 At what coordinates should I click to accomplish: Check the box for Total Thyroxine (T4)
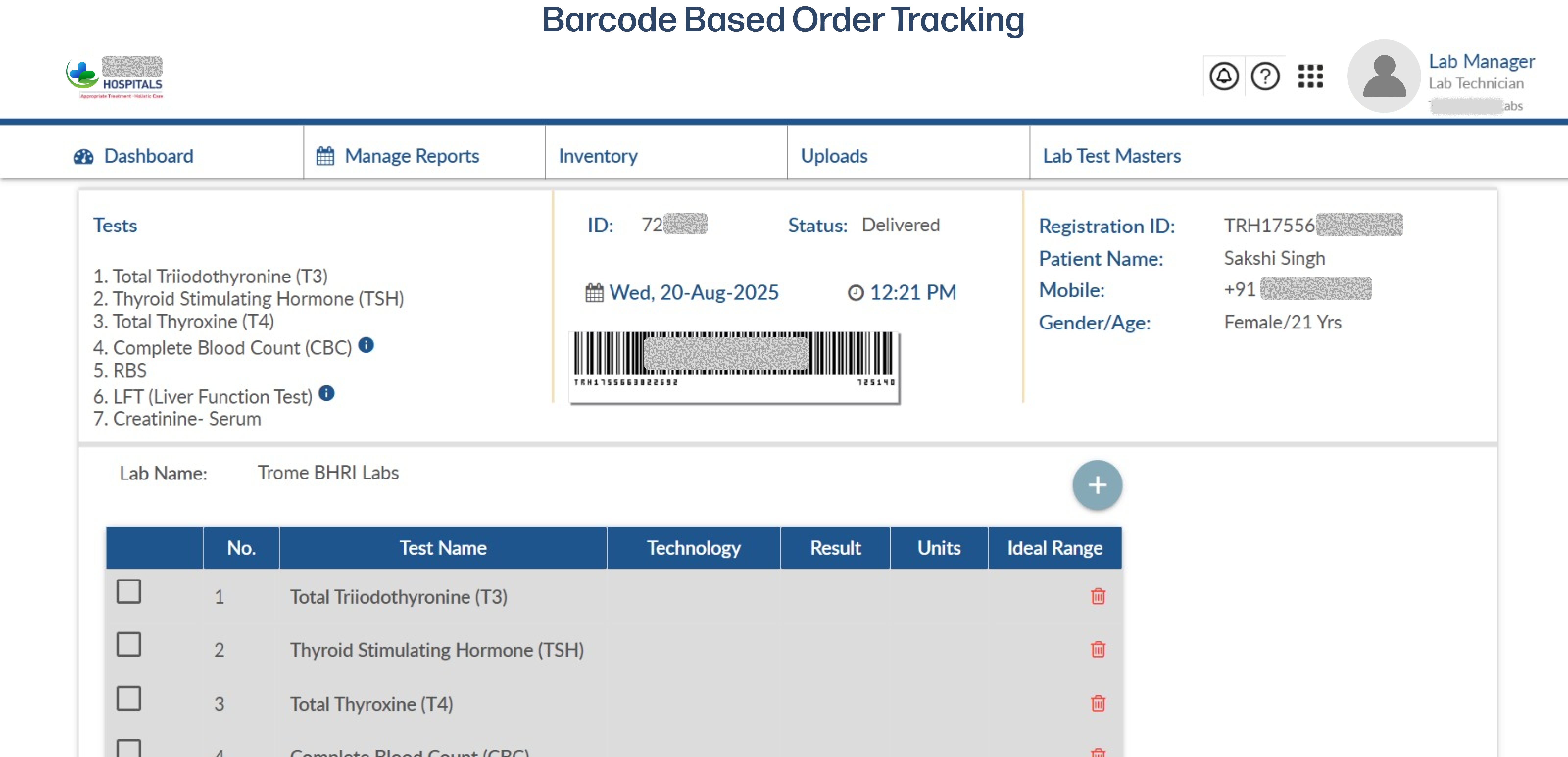tap(128, 699)
